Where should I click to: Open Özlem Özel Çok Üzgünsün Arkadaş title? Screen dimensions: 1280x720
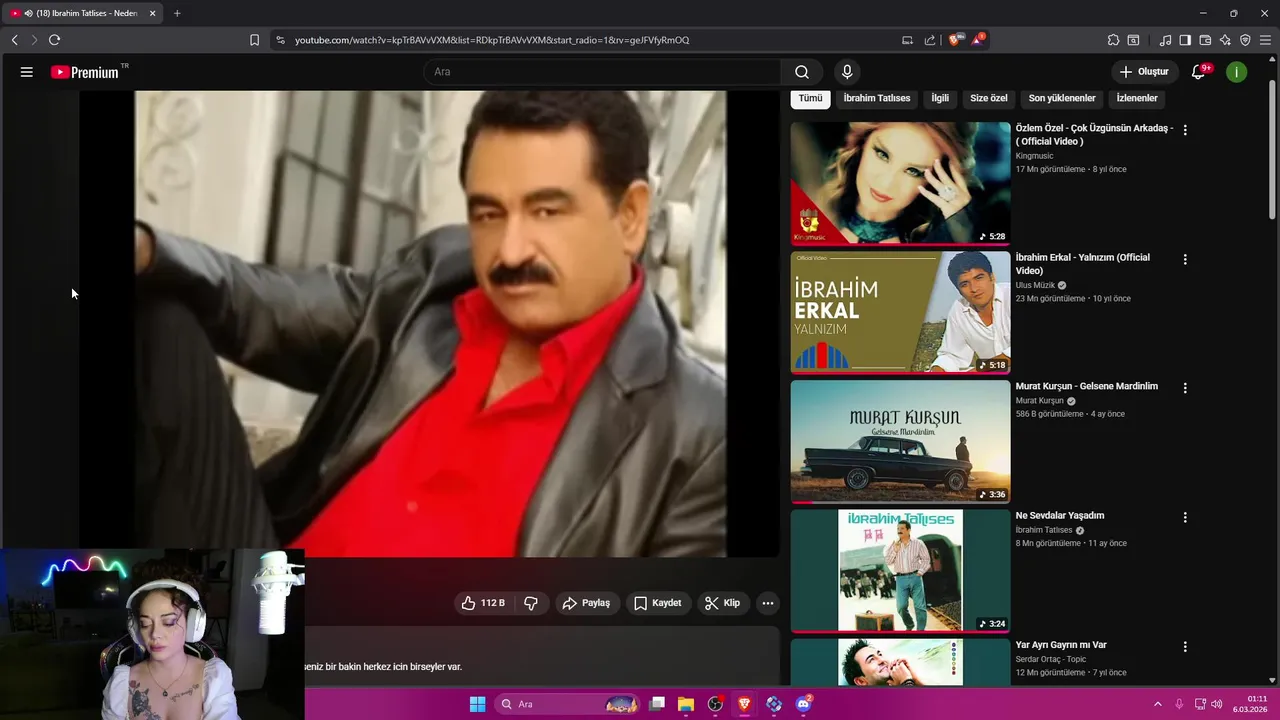coord(1094,135)
